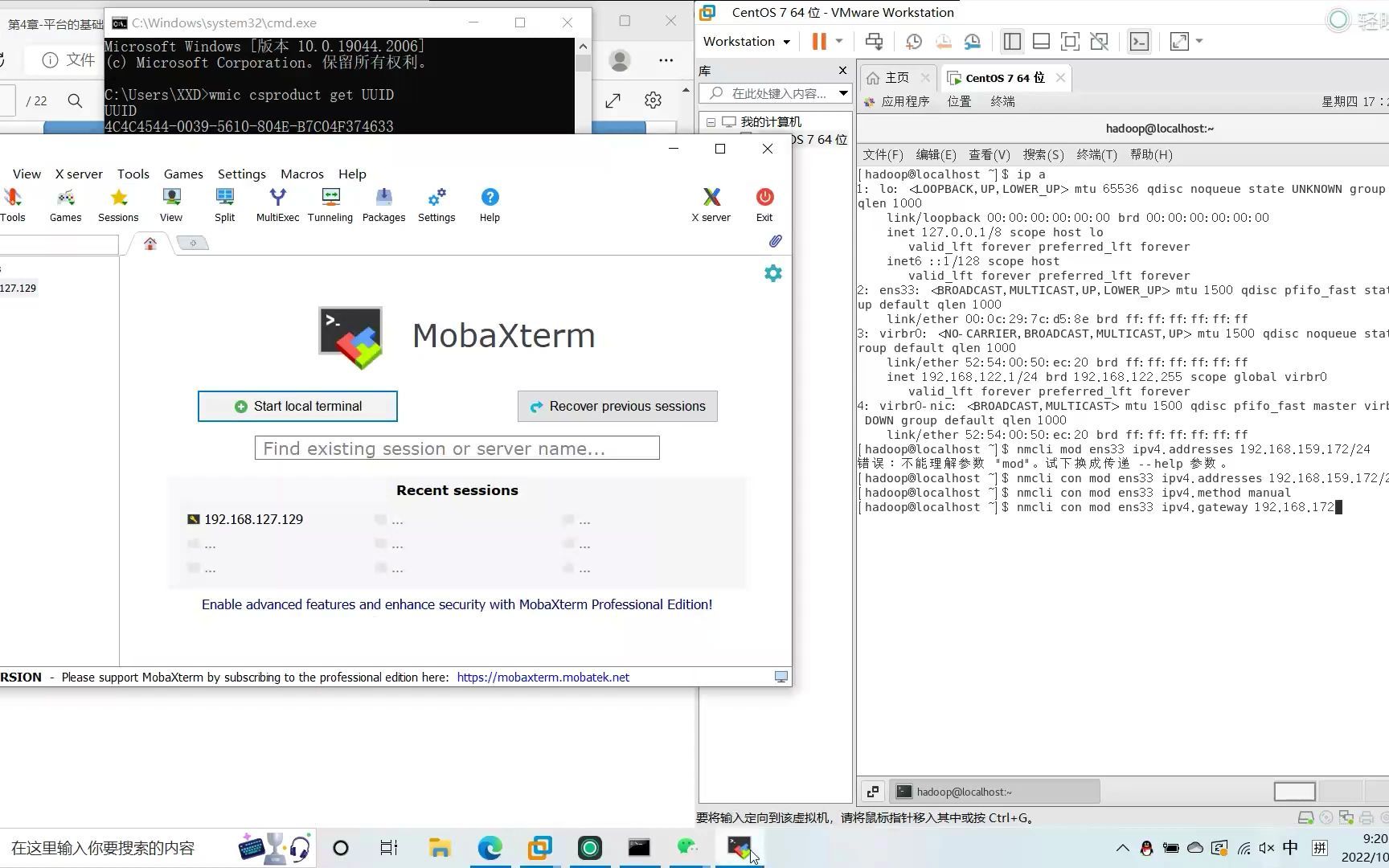Open the Sessions star icon in MobaXterm

point(118,205)
